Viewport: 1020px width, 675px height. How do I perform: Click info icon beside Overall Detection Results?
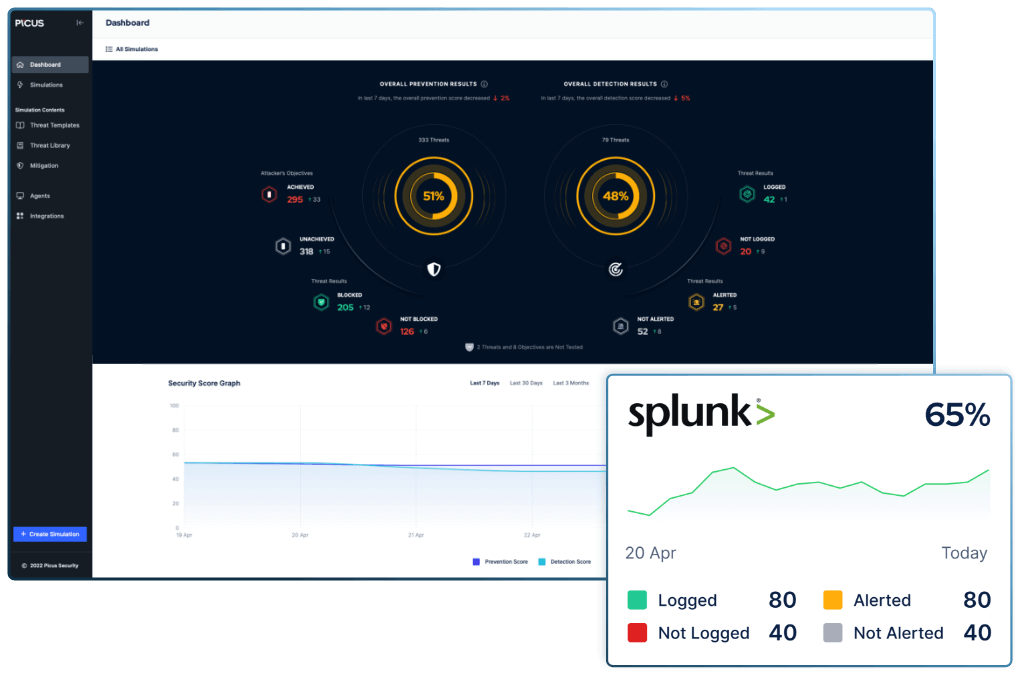click(x=664, y=85)
